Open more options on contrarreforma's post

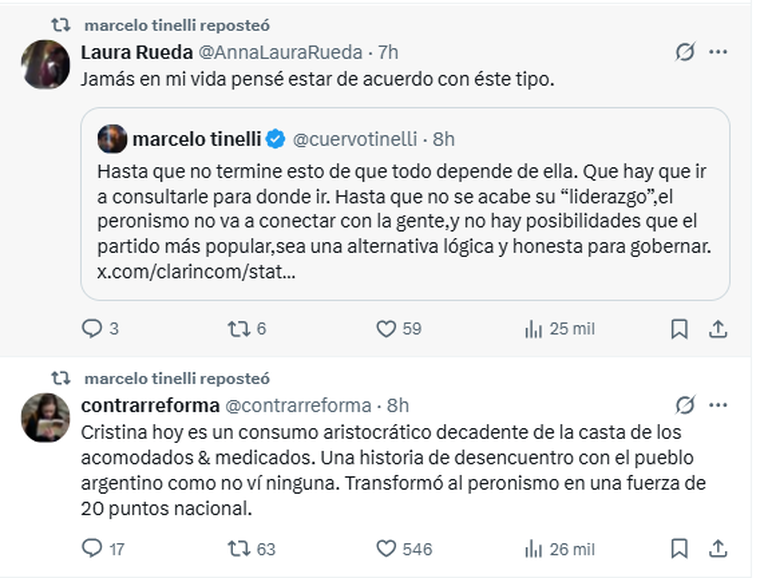click(x=718, y=405)
